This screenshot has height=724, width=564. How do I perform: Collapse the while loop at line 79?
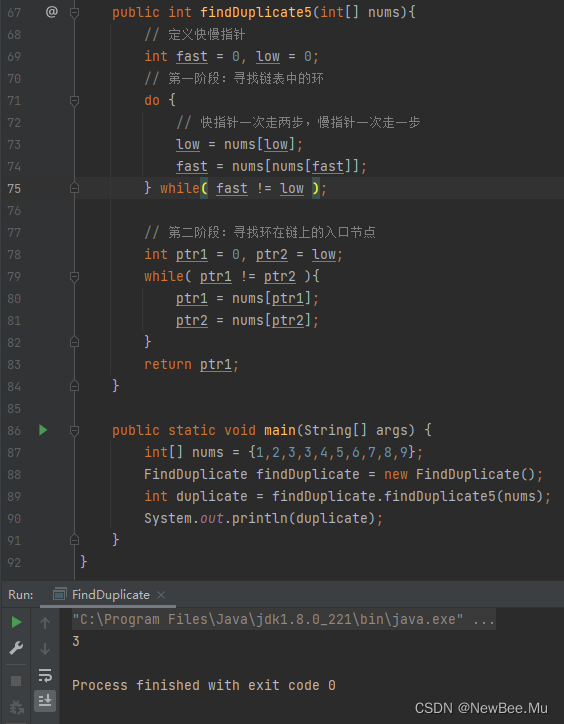pyautogui.click(x=74, y=277)
